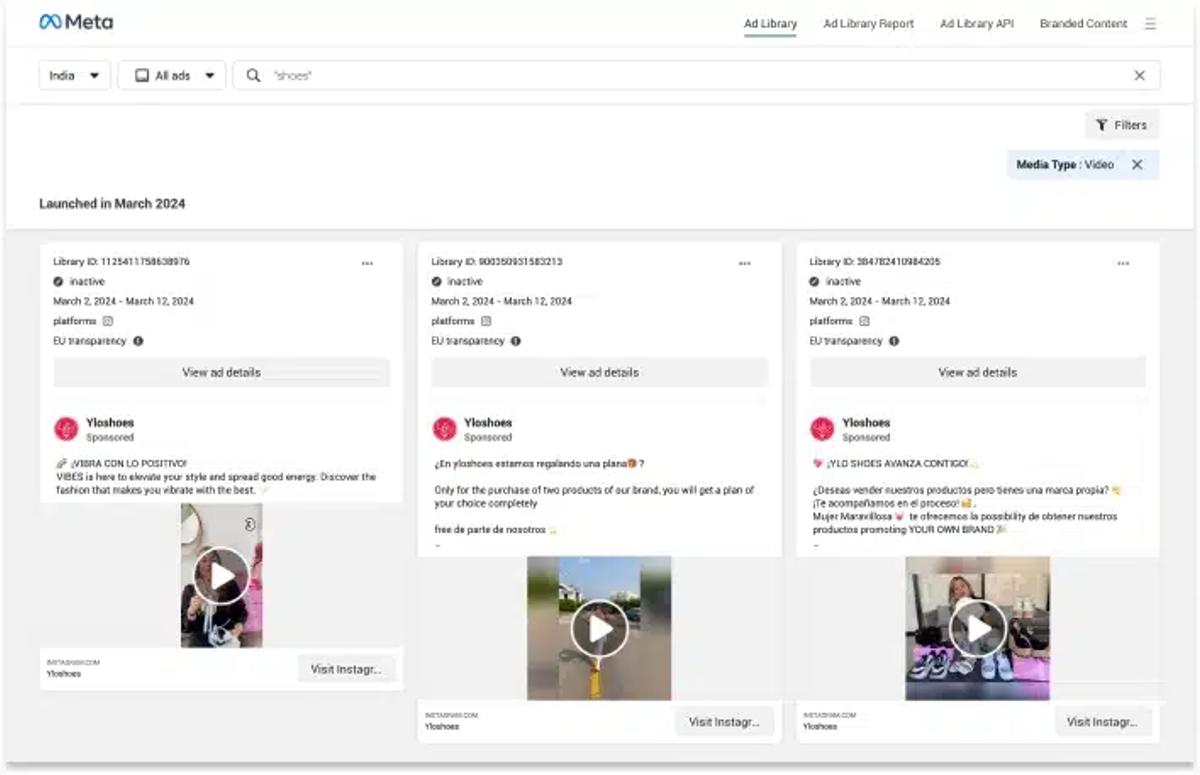
Task: Click View ad details on the first ad
Action: coord(220,371)
